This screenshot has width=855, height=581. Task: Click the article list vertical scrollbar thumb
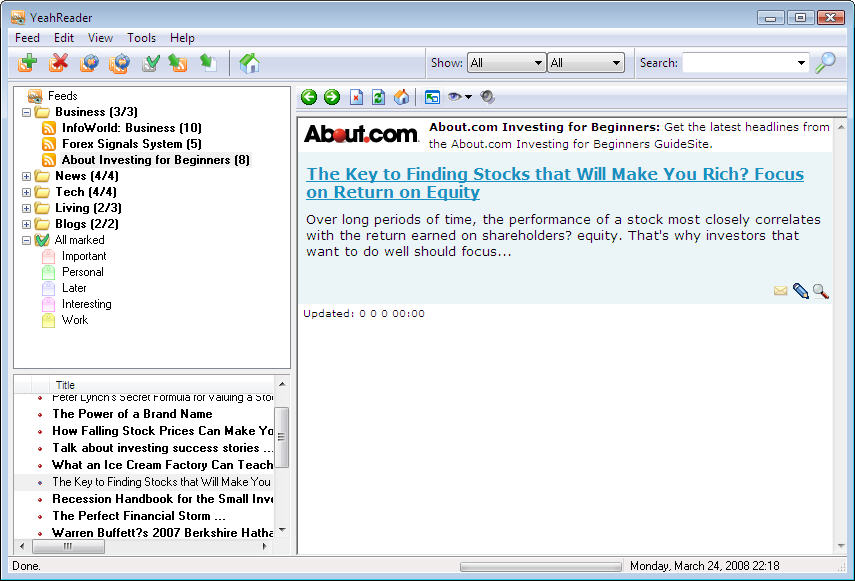point(281,437)
